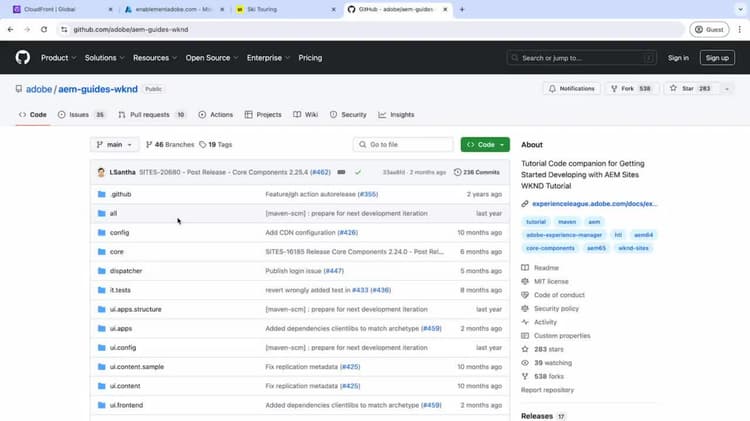Open the Pull requests tab
The image size is (750, 421).
[152, 114]
